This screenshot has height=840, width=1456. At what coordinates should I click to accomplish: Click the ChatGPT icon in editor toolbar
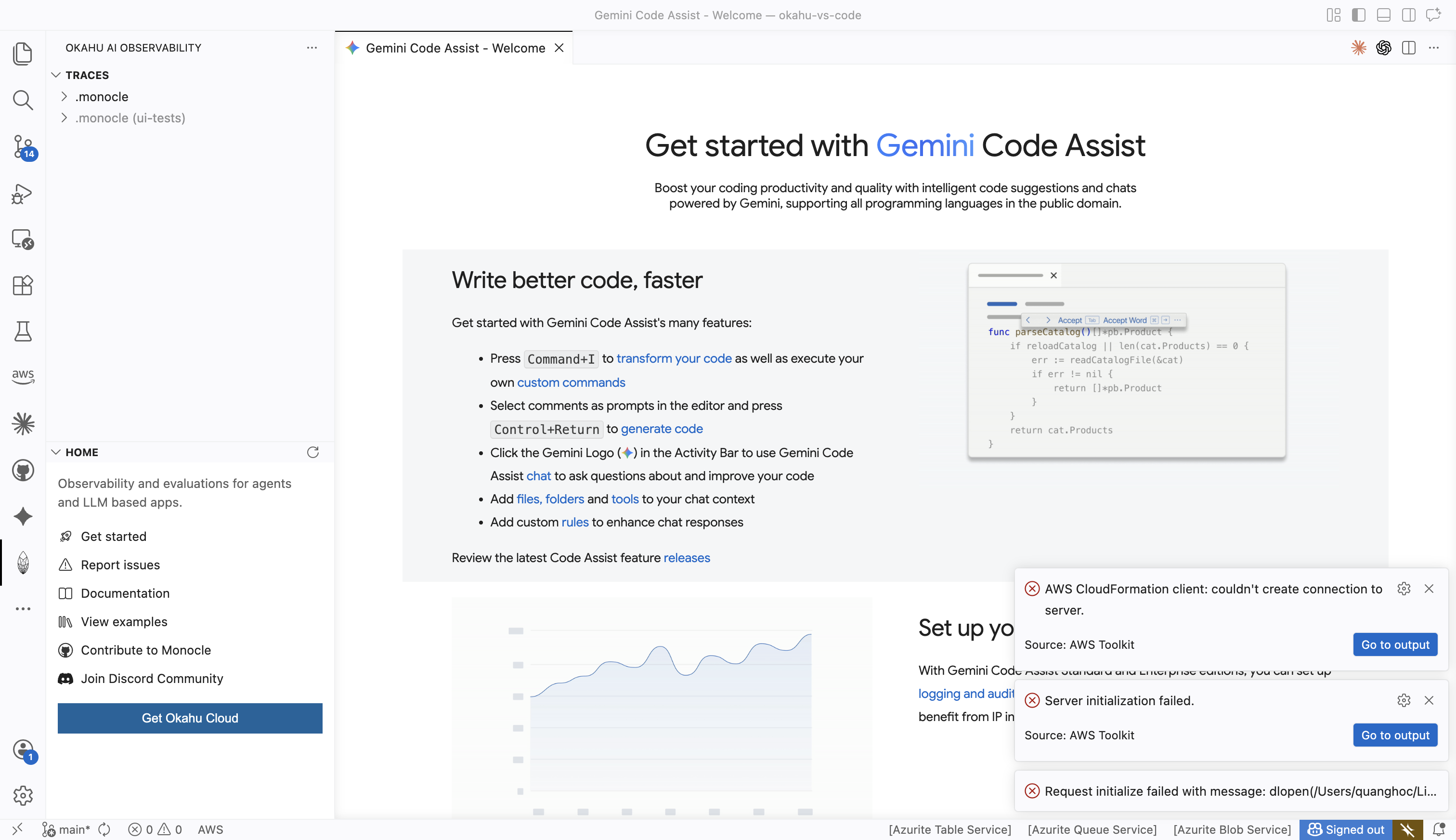click(x=1383, y=48)
